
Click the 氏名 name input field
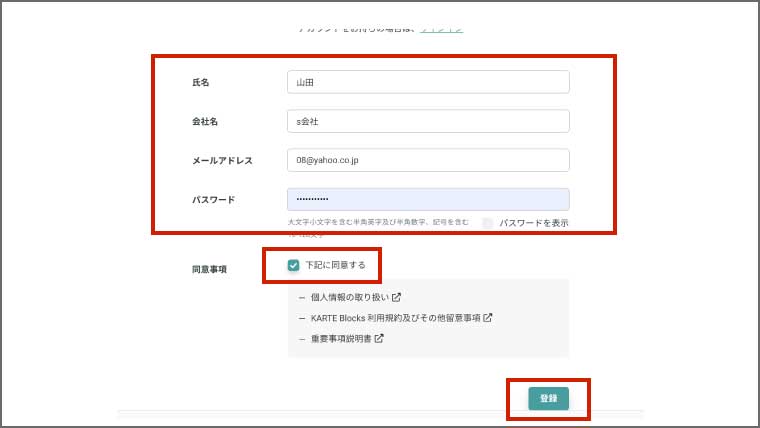[428, 82]
